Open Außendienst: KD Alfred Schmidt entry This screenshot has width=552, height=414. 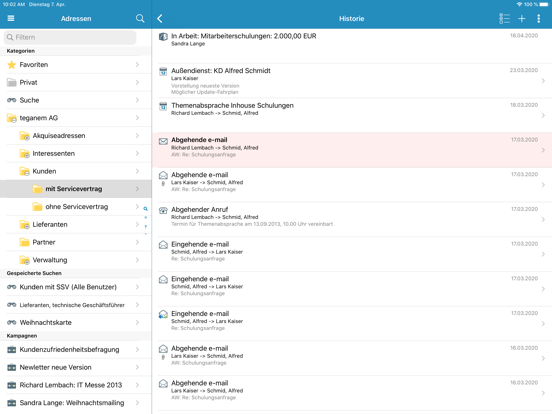pyautogui.click(x=352, y=81)
